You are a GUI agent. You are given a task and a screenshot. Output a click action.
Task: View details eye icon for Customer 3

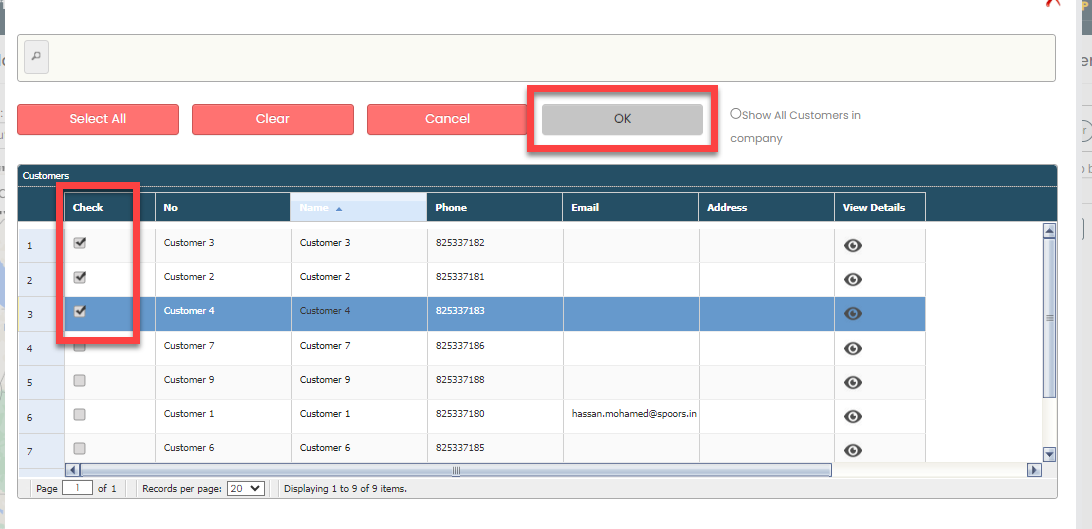[853, 246]
